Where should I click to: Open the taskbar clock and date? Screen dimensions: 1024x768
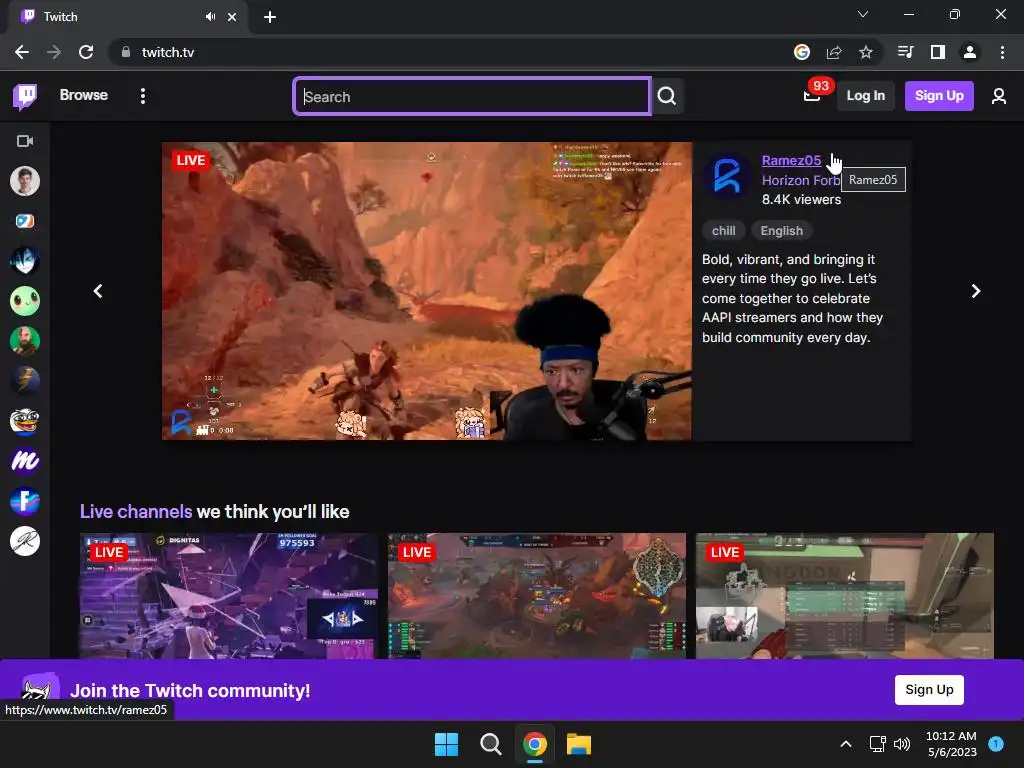(952, 744)
